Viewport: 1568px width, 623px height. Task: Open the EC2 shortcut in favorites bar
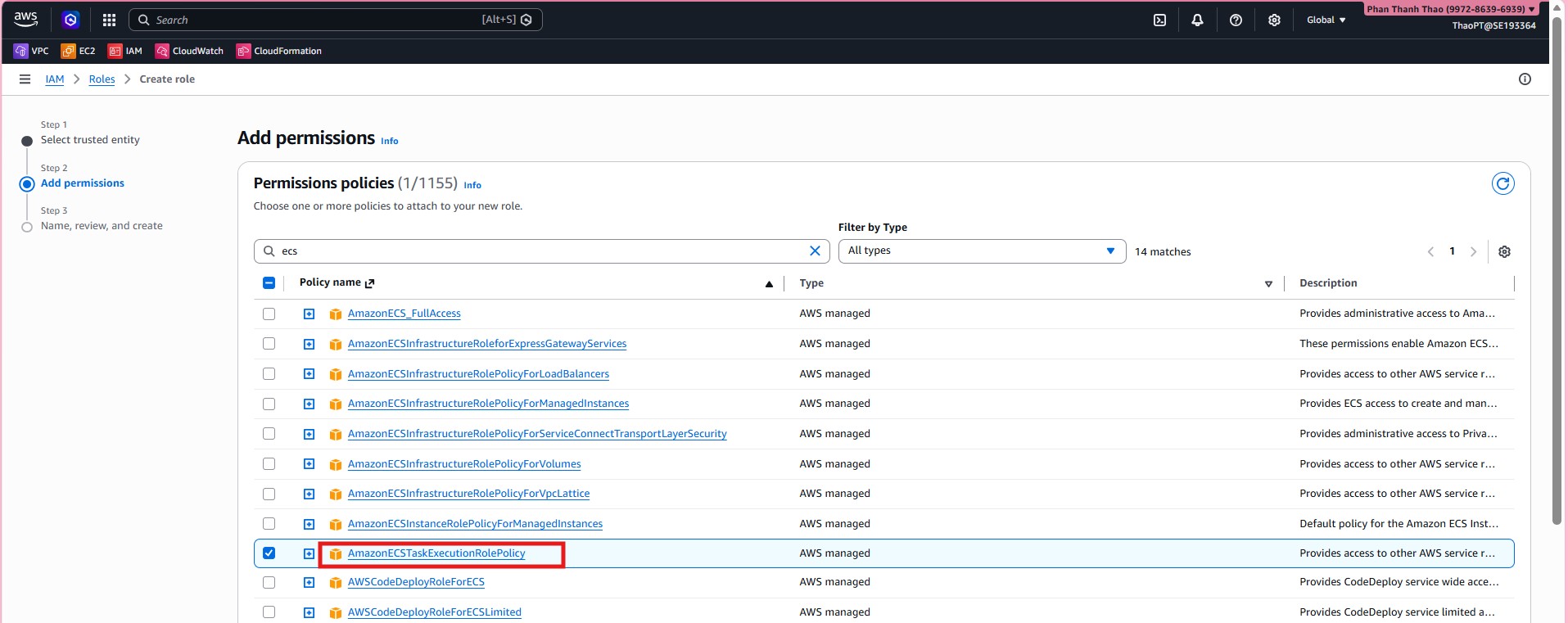tap(79, 51)
